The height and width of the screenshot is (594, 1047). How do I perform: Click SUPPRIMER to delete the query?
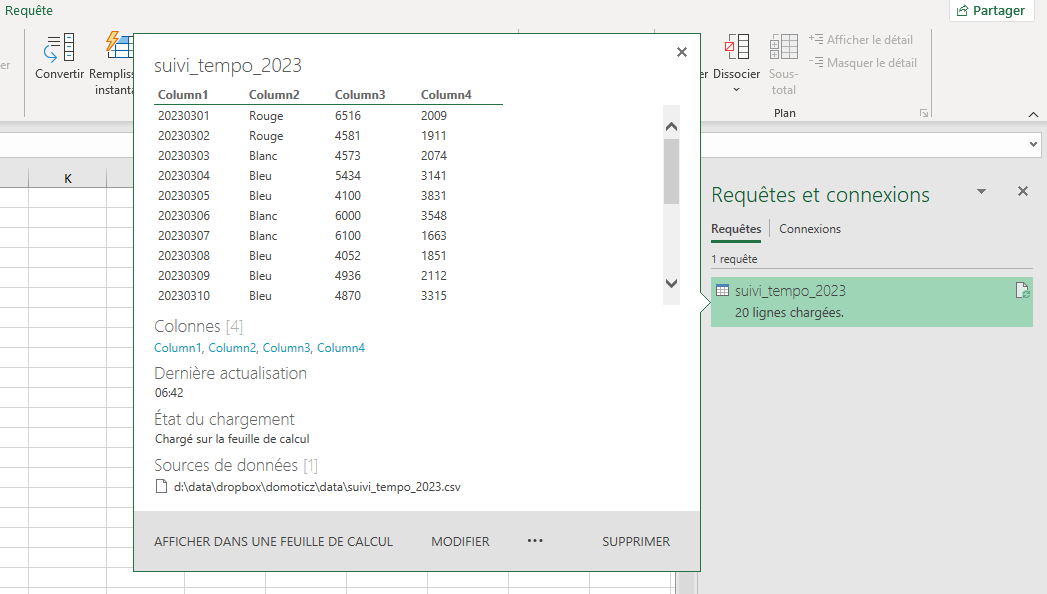coord(635,542)
